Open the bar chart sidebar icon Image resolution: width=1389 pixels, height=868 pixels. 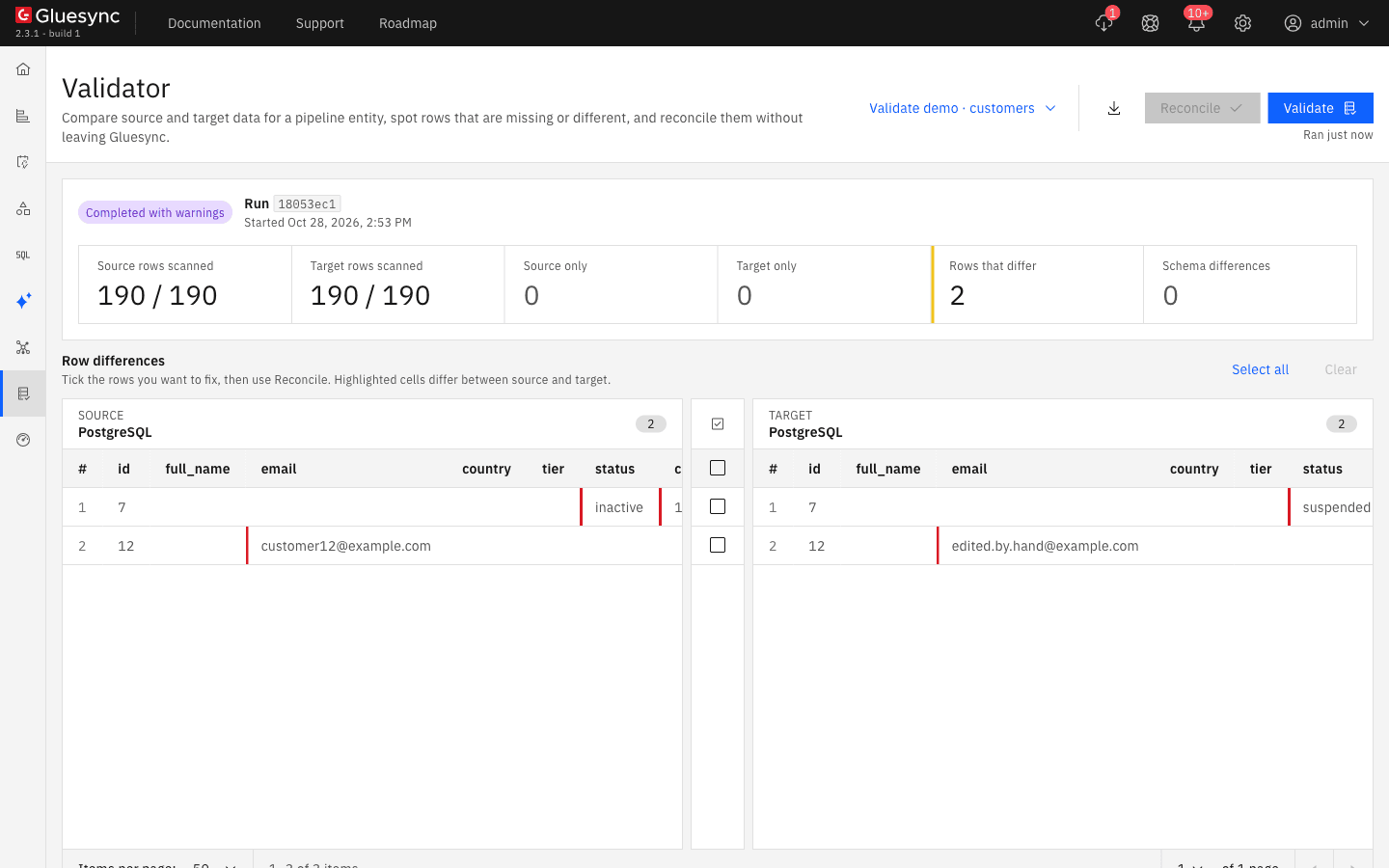point(23,116)
